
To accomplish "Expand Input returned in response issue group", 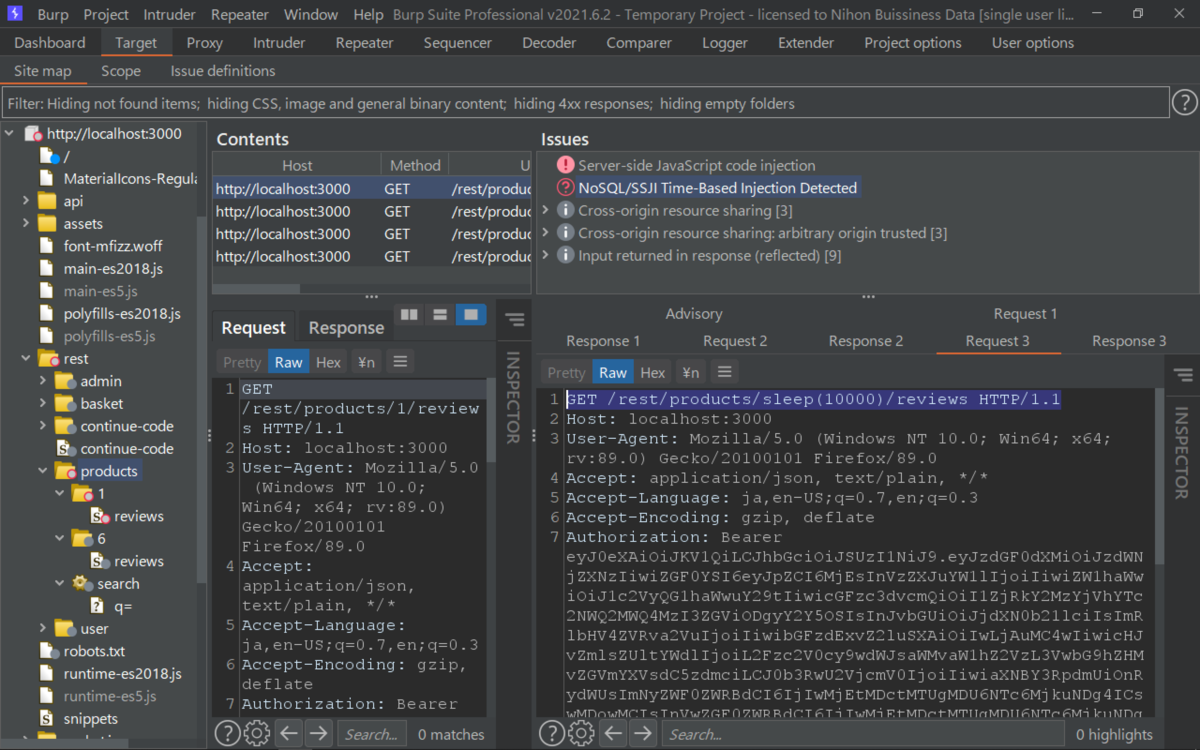I will pyautogui.click(x=545, y=255).
